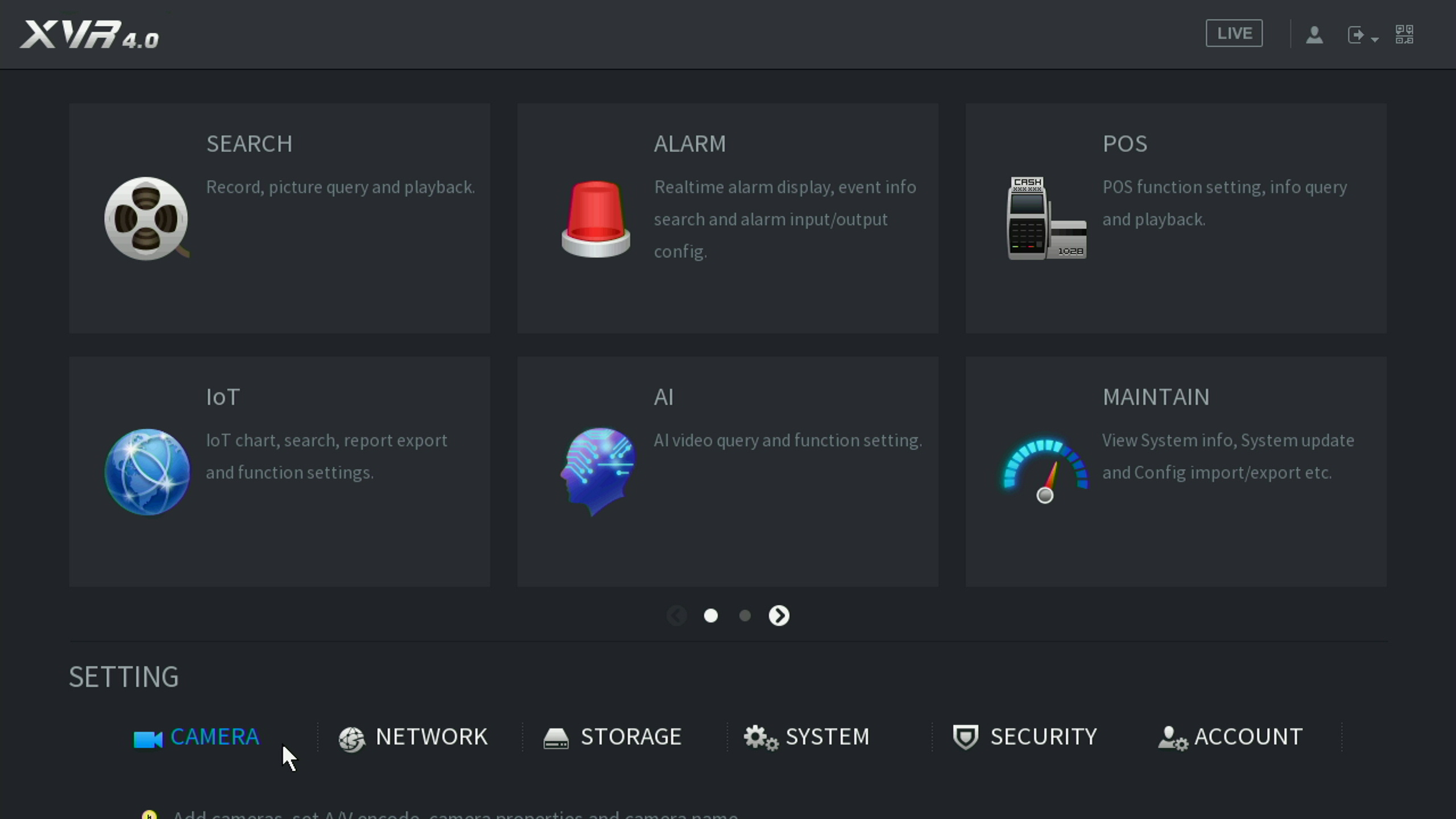Open SECURITY settings
Viewport: 1456px width, 819px height.
(1025, 737)
